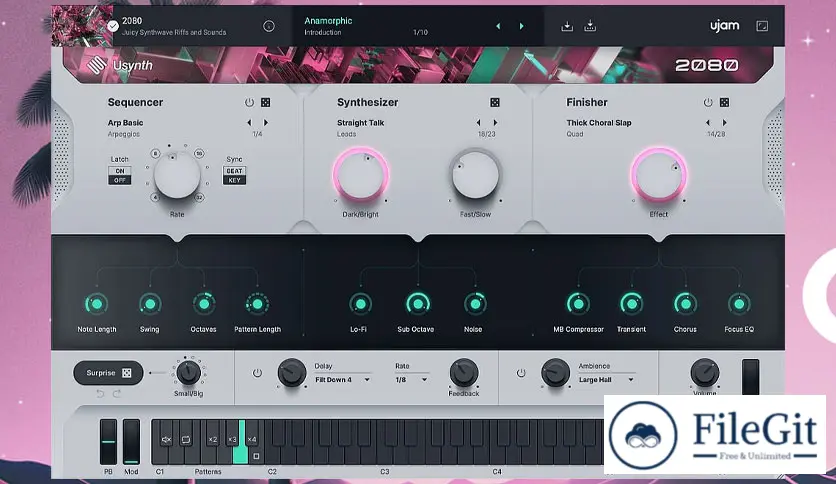This screenshot has height=484, width=836.
Task: Click the undo arrow below Surprise
Action: click(x=100, y=394)
